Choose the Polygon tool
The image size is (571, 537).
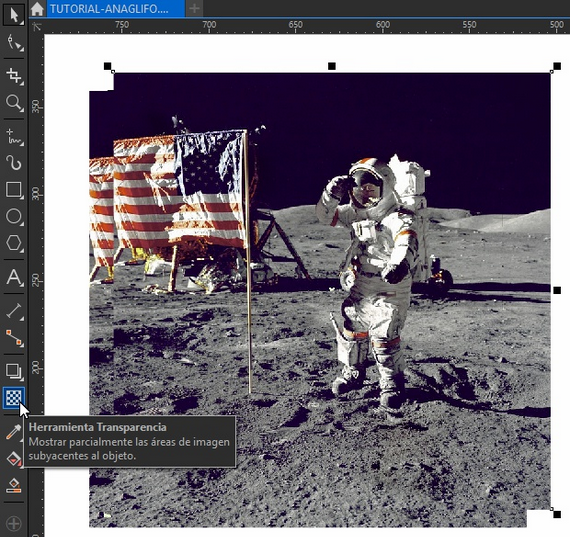point(14,243)
